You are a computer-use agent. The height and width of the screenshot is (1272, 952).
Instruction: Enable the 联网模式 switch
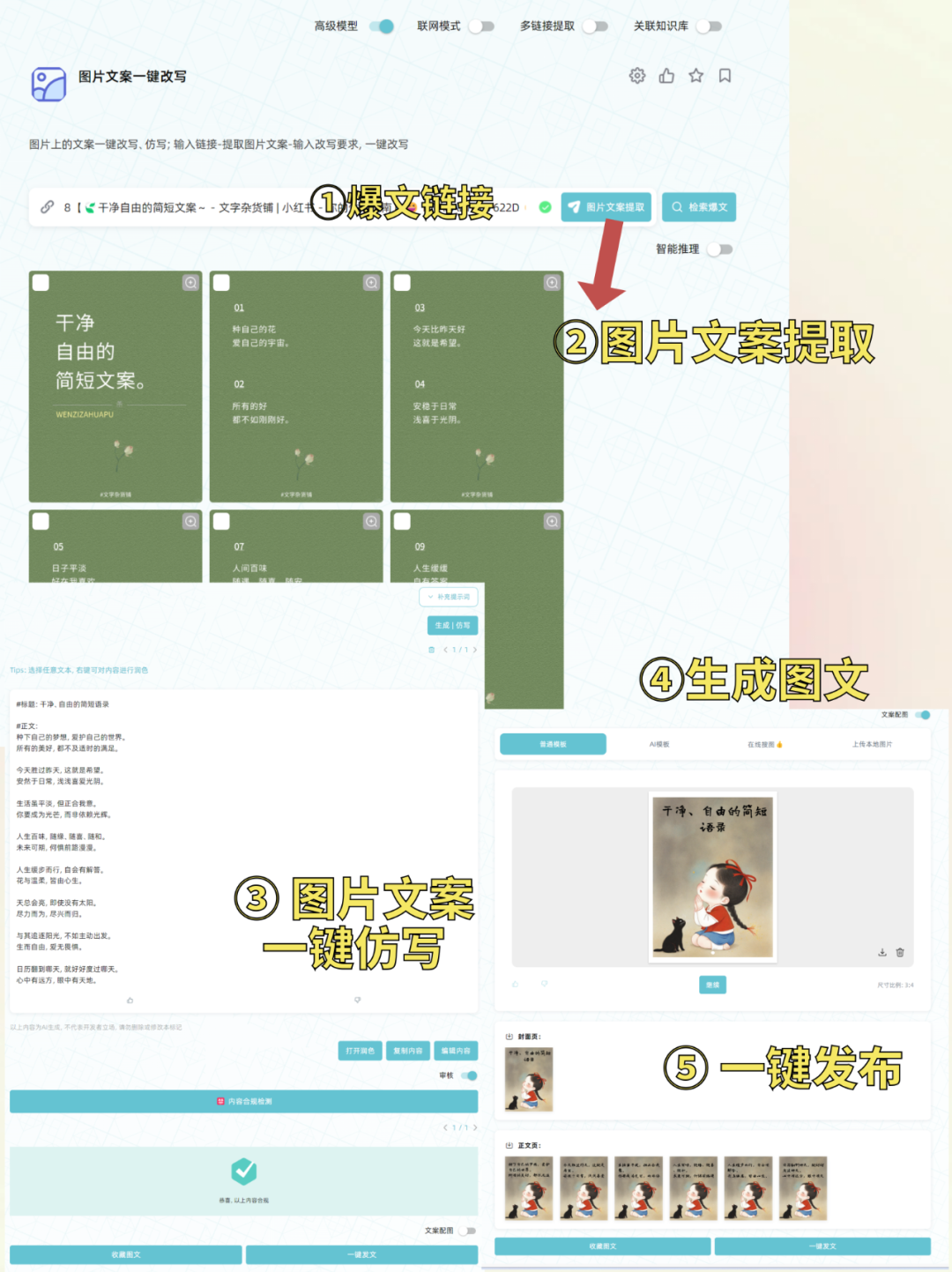481,26
